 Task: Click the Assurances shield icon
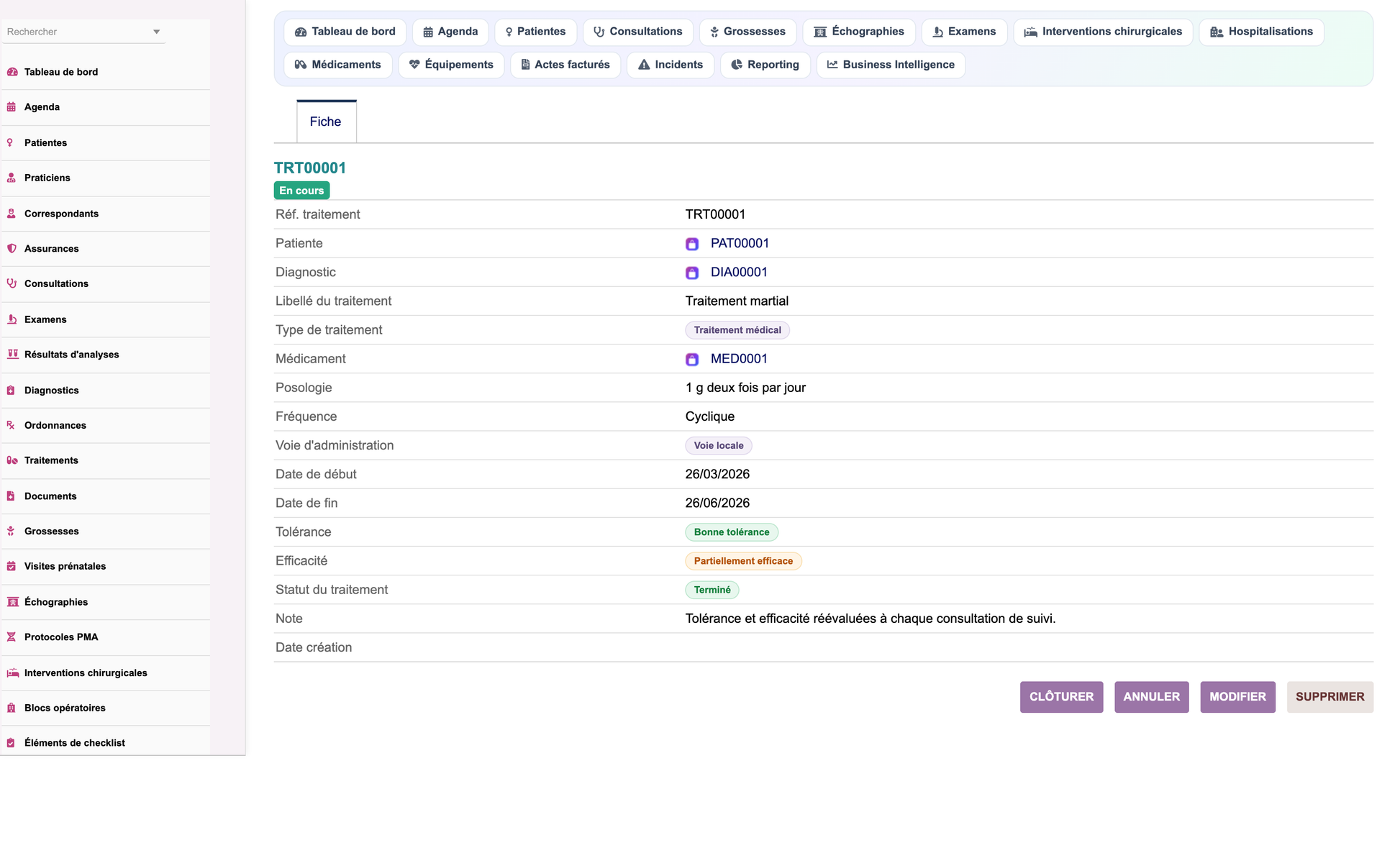[x=12, y=249]
